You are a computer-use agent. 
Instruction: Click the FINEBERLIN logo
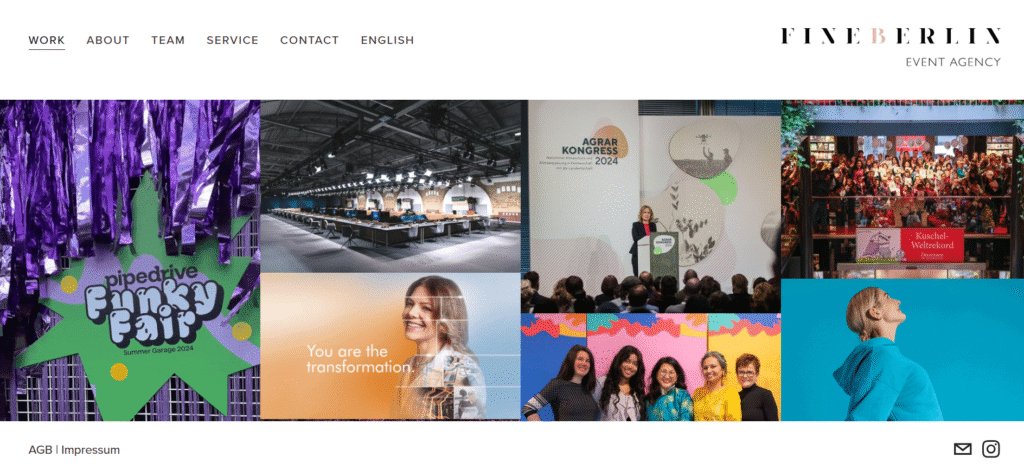[891, 36]
